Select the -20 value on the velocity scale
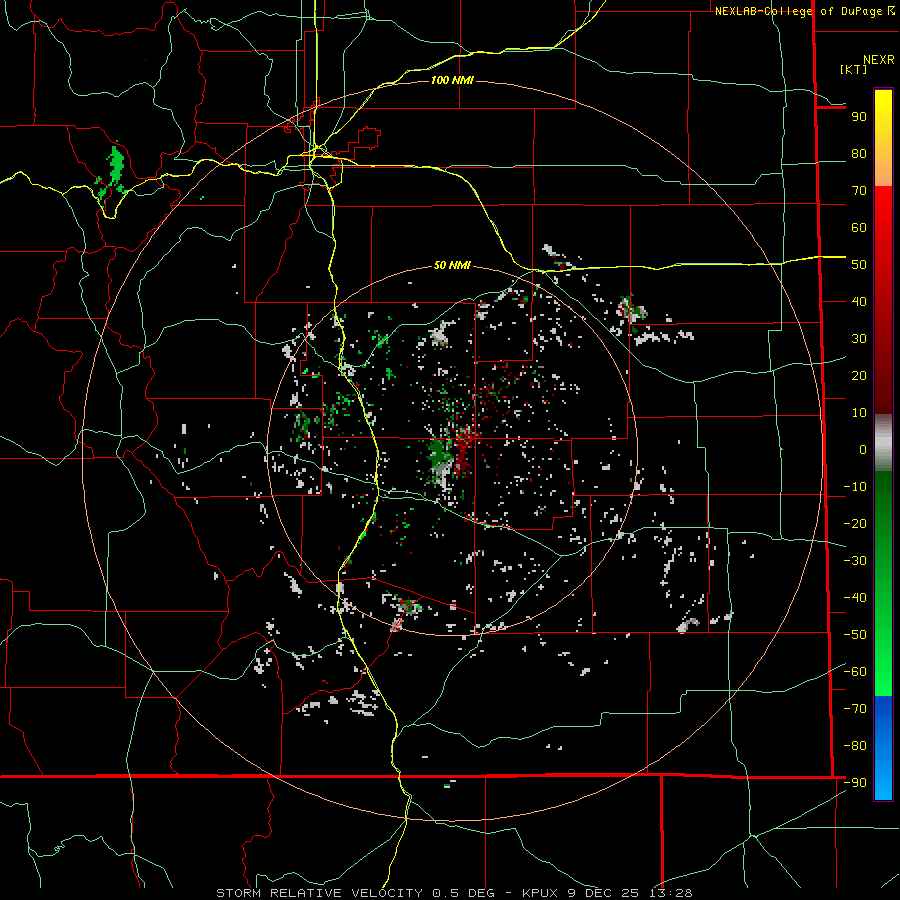Image resolution: width=900 pixels, height=900 pixels. [x=855, y=524]
